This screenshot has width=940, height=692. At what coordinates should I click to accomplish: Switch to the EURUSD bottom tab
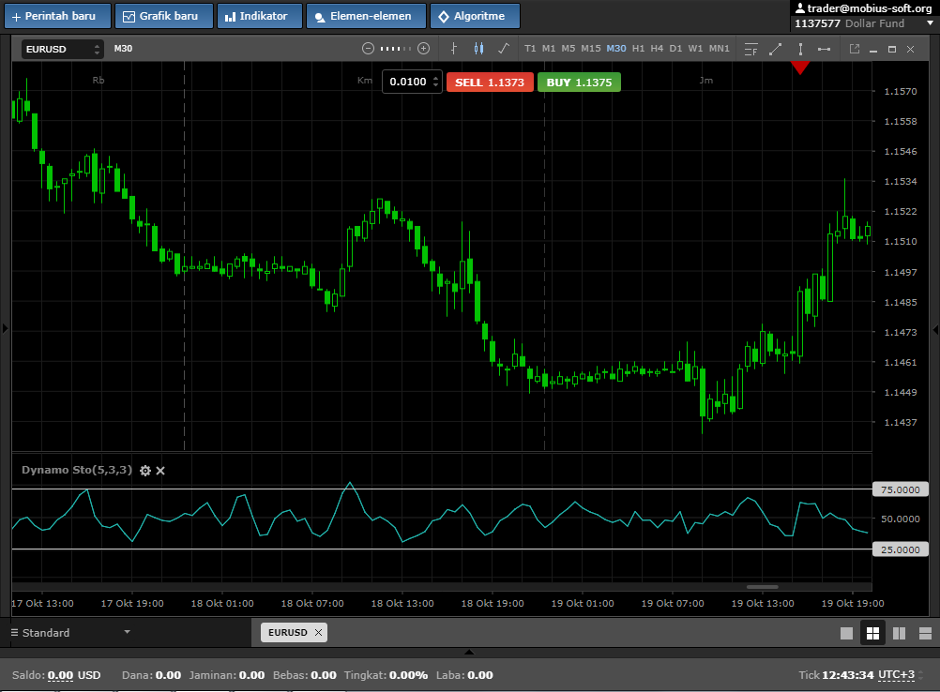pos(286,632)
